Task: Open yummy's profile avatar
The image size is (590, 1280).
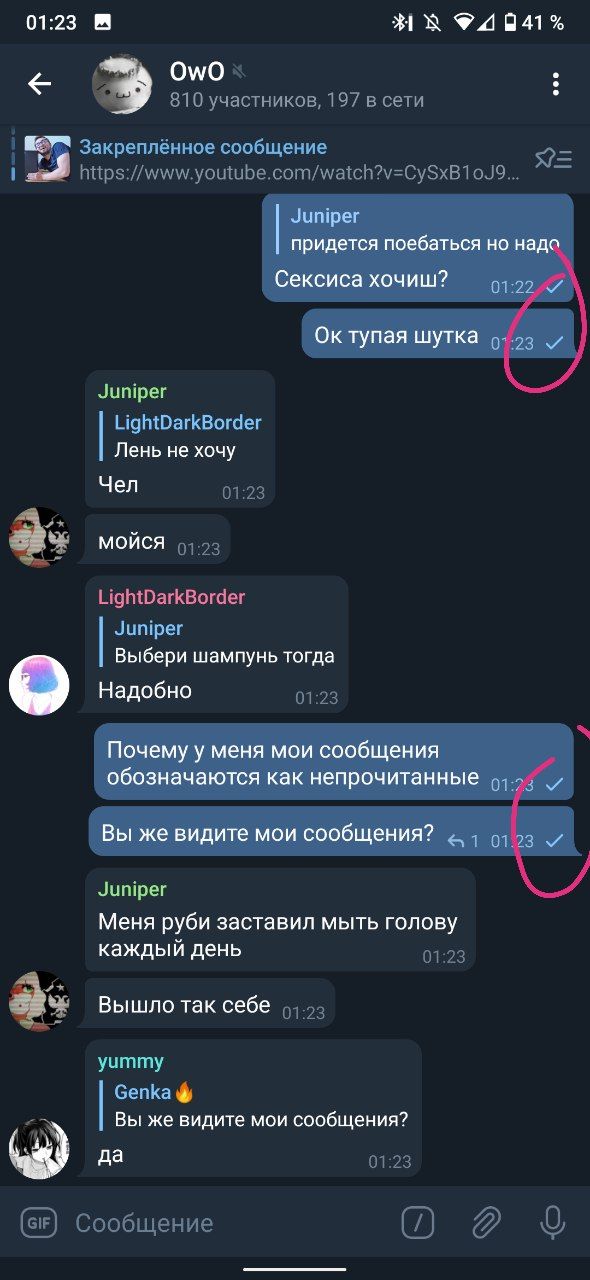Action: 39,1149
